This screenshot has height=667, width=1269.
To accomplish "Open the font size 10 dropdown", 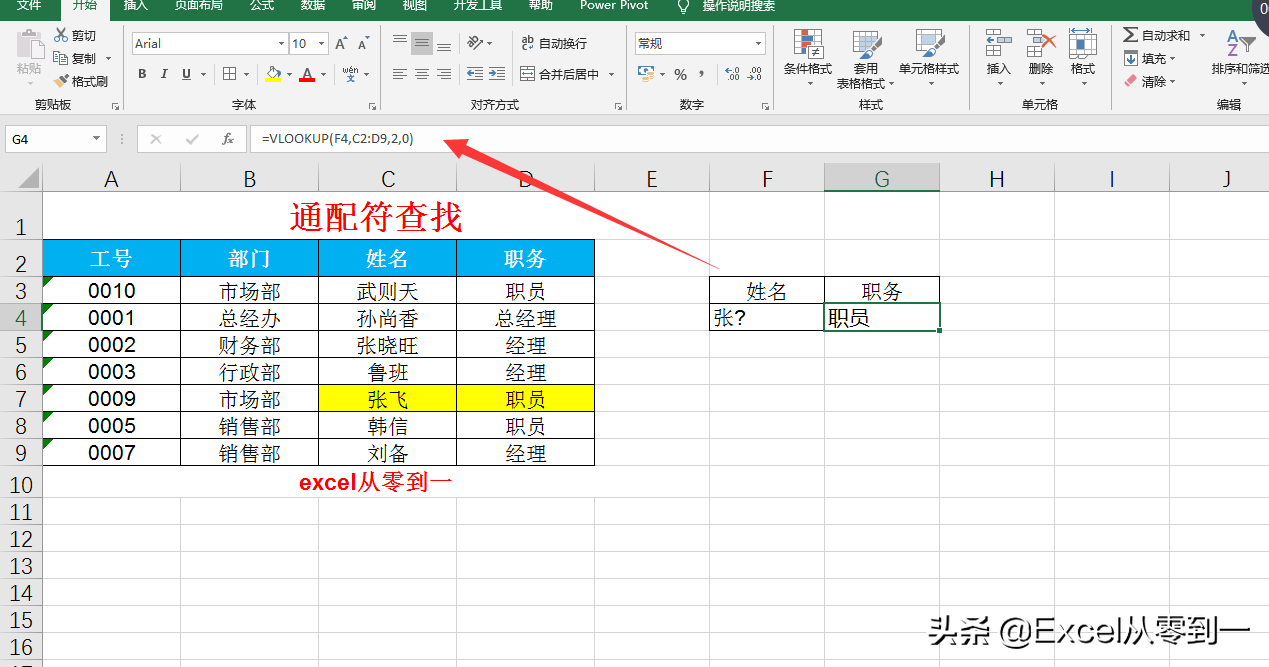I will point(321,44).
